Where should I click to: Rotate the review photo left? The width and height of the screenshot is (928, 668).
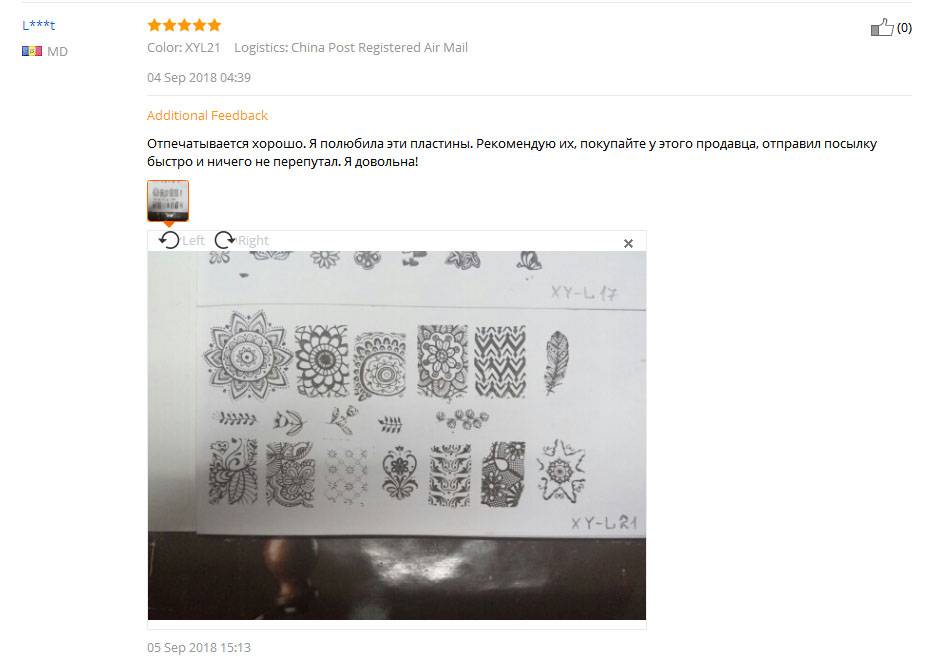[x=169, y=240]
